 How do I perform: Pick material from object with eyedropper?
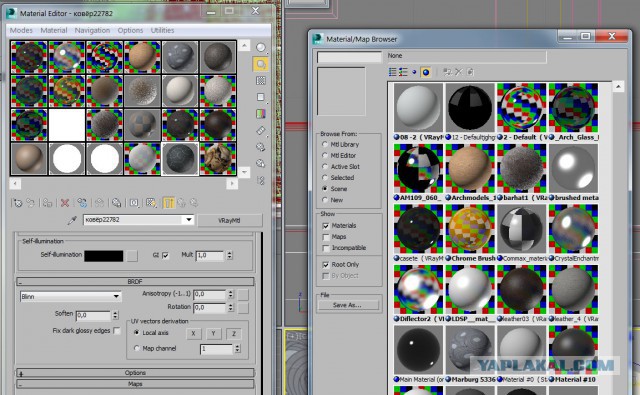click(x=72, y=220)
